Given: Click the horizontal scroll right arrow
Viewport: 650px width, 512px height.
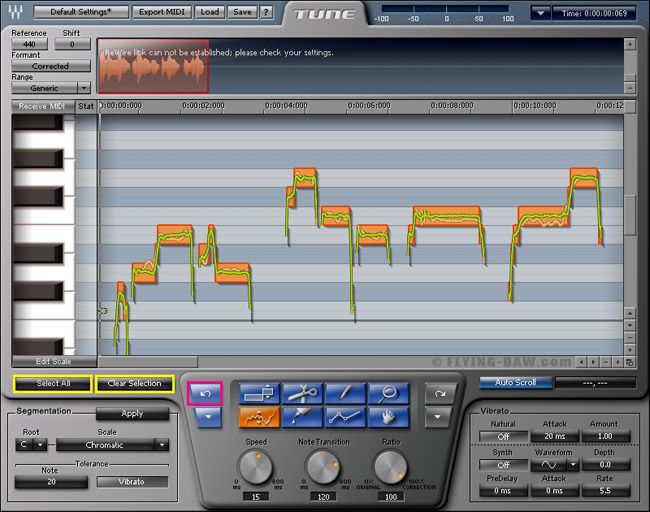Looking at the screenshot, I should (594, 362).
